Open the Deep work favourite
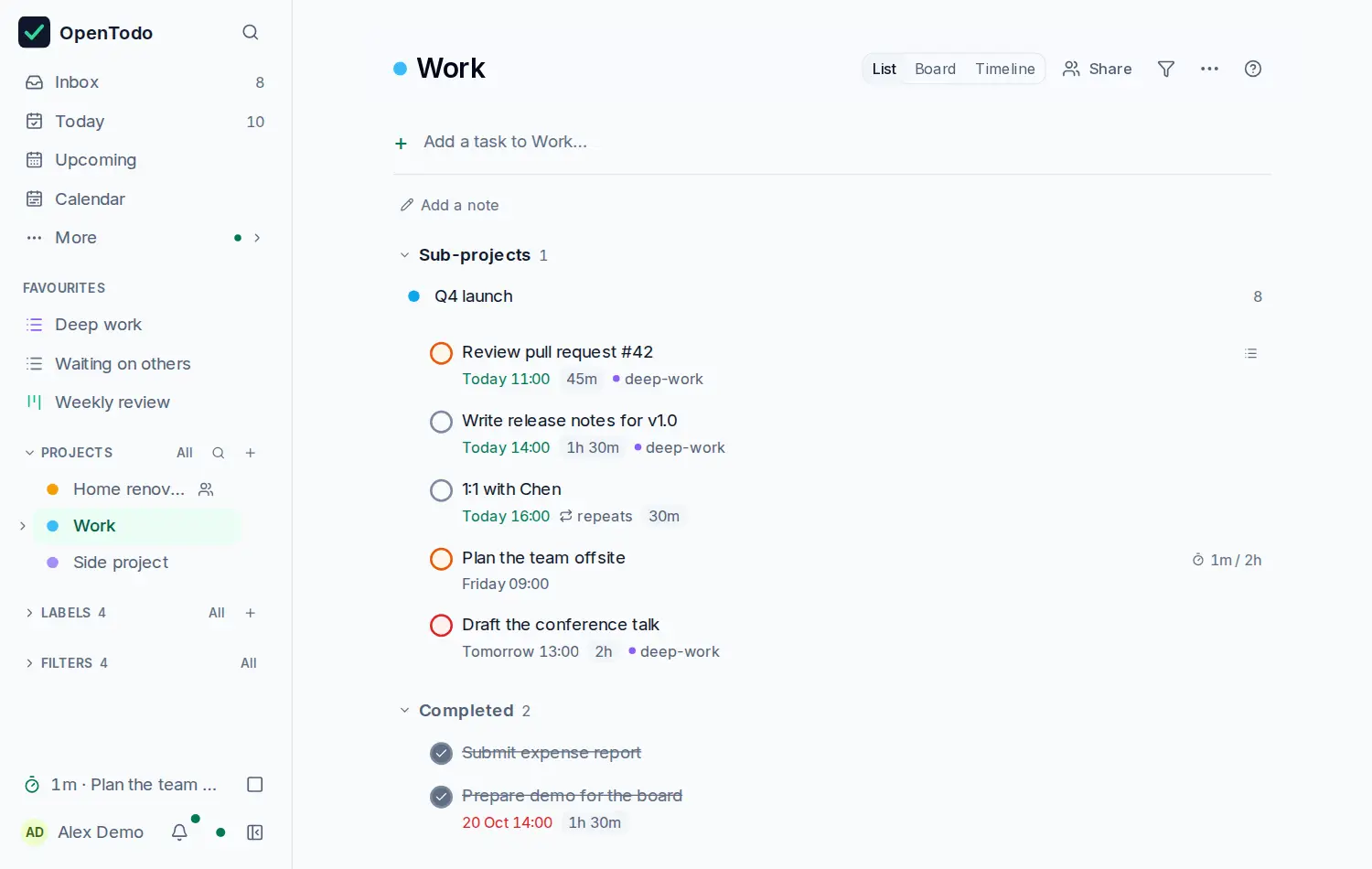The height and width of the screenshot is (869, 1372). pyautogui.click(x=145, y=325)
